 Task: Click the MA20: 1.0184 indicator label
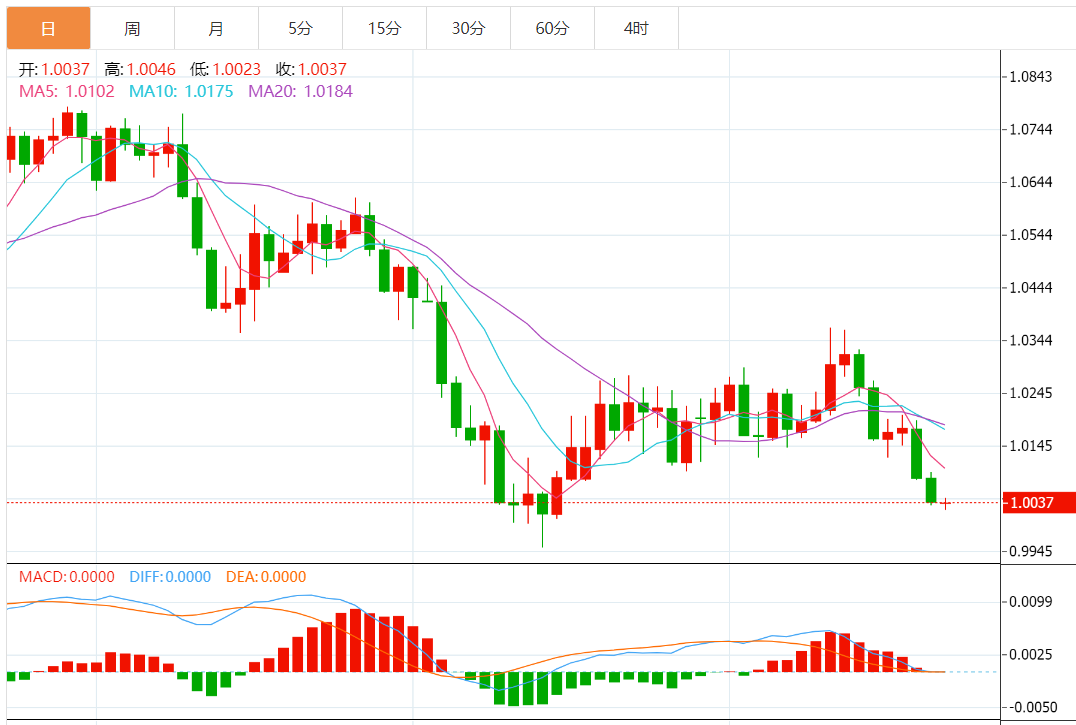click(301, 91)
